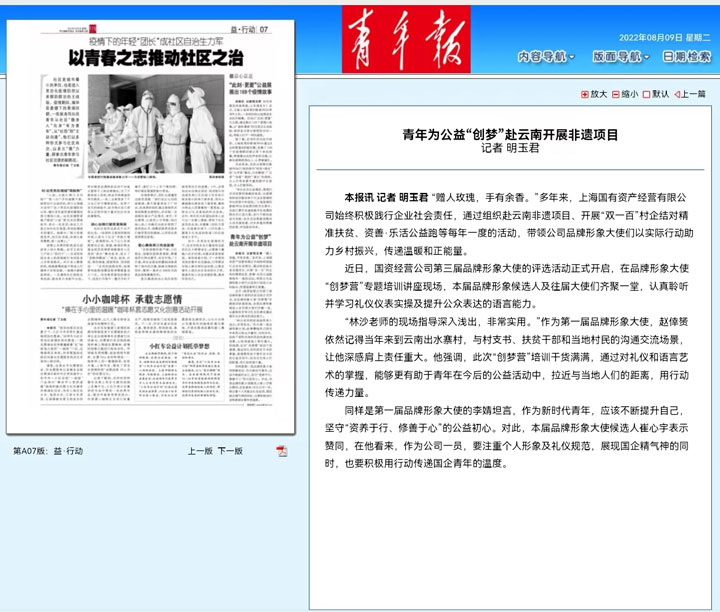Viewport: 720px width, 612px height.
Task: Open the 小小咖啡杯 承载志愿情 article
Action: tap(130, 298)
